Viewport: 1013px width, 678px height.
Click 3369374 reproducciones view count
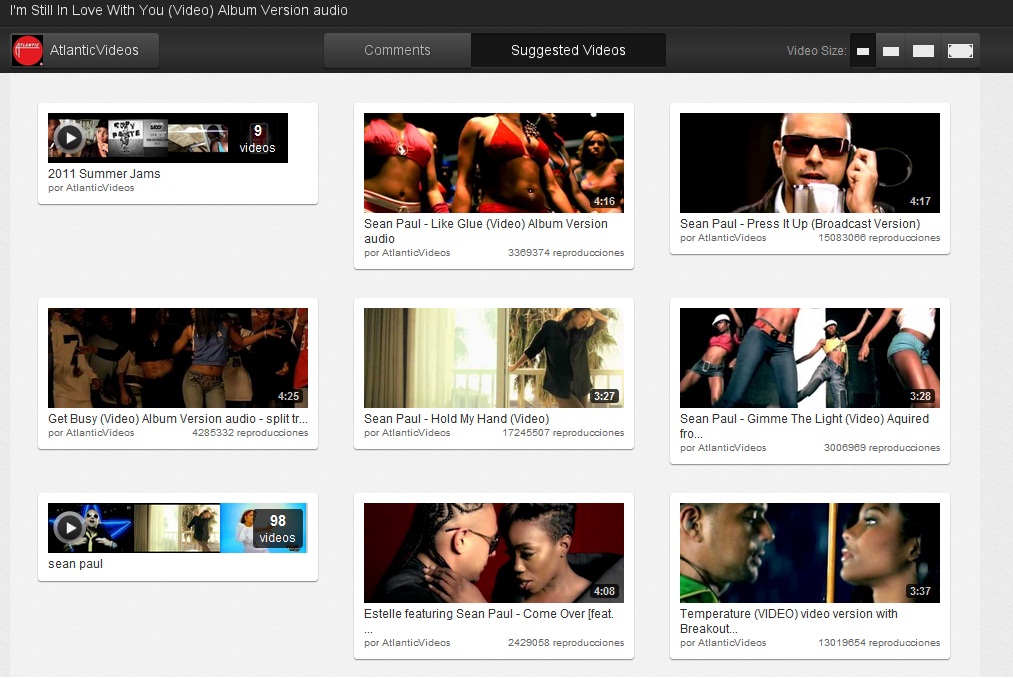566,253
